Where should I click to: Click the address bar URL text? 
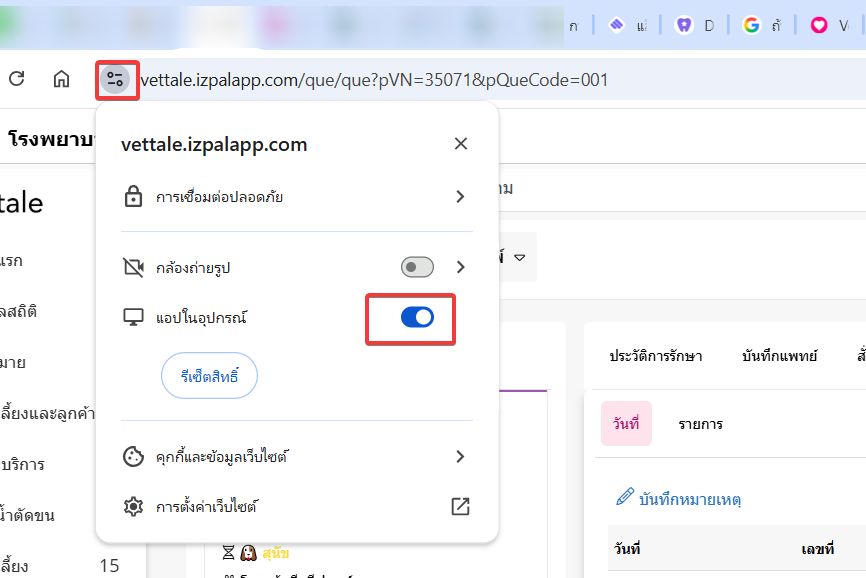pos(374,80)
